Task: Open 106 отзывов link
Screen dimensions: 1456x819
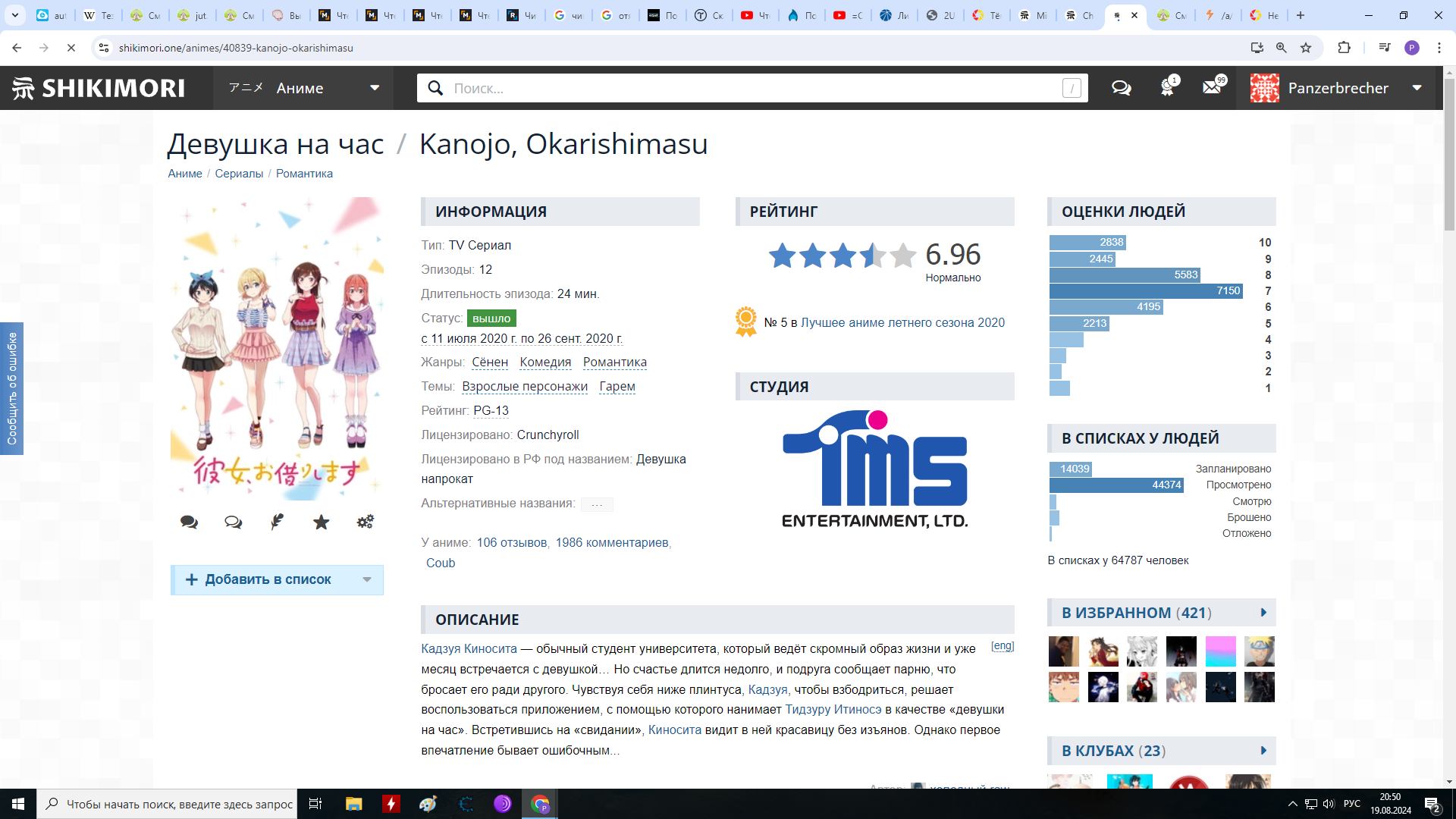Action: tap(511, 543)
